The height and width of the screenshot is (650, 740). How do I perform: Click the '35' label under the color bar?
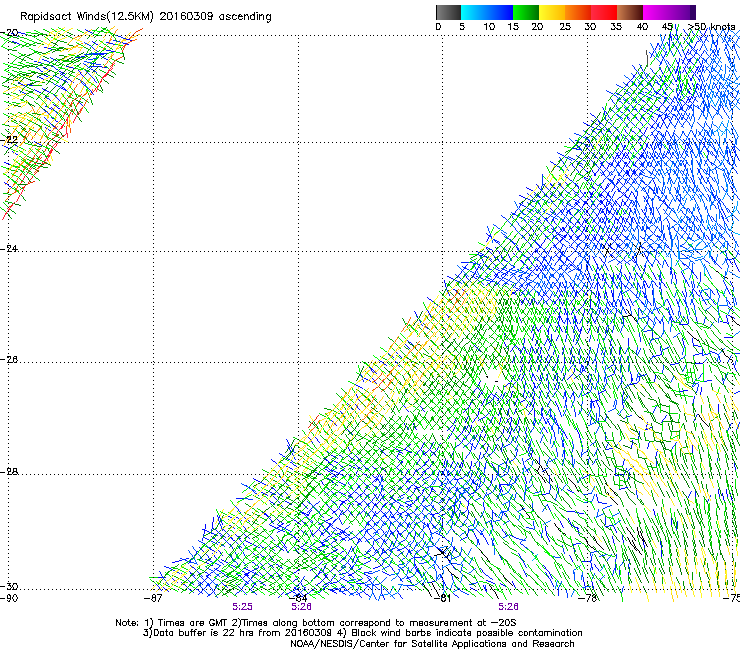click(x=616, y=27)
